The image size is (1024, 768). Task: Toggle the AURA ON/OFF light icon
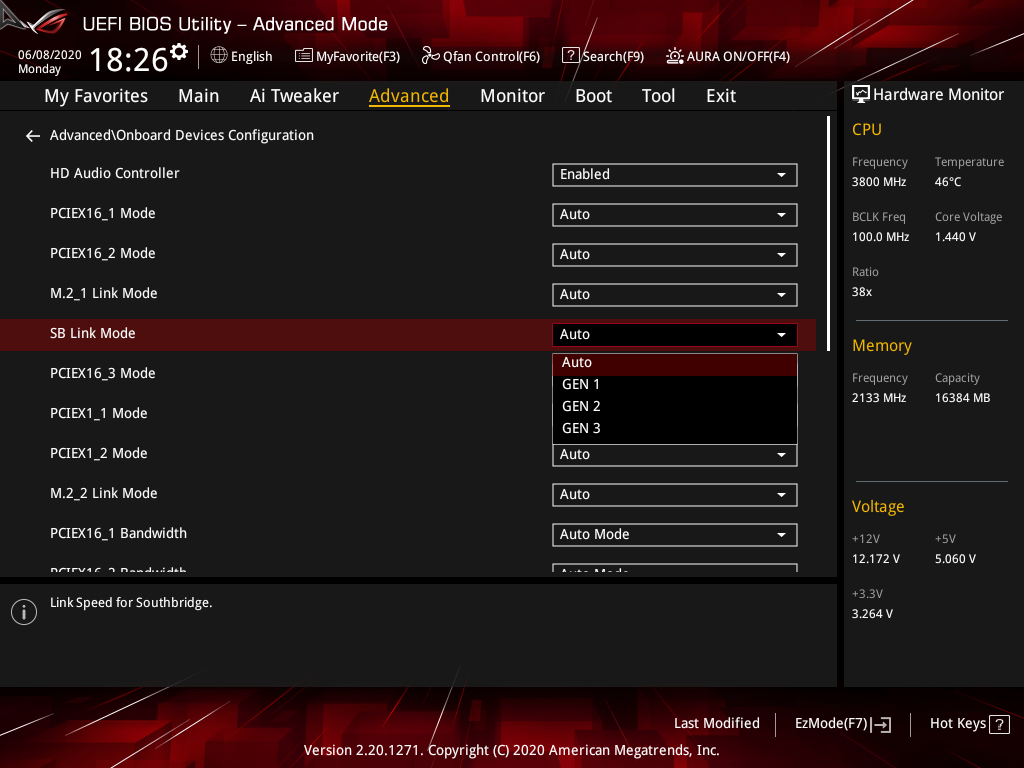[675, 56]
